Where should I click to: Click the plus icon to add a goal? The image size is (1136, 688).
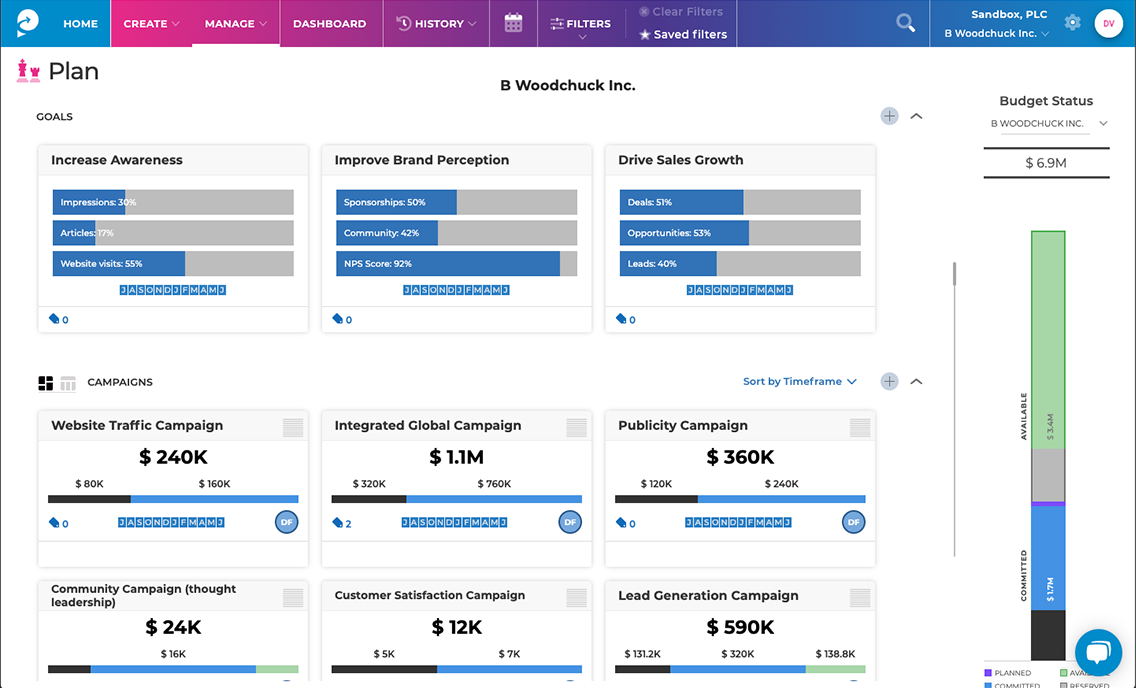pyautogui.click(x=889, y=116)
